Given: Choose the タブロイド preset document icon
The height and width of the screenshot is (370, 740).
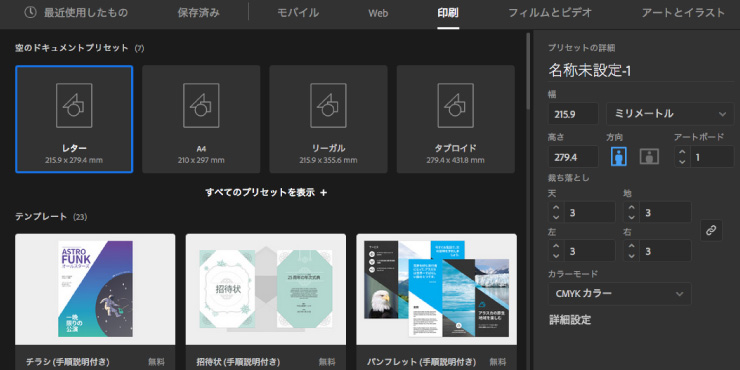Looking at the screenshot, I should pyautogui.click(x=455, y=106).
